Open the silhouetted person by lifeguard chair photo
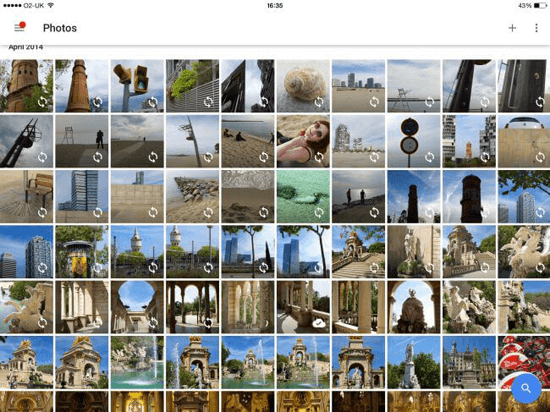The height and width of the screenshot is (412, 550). [x=82, y=141]
